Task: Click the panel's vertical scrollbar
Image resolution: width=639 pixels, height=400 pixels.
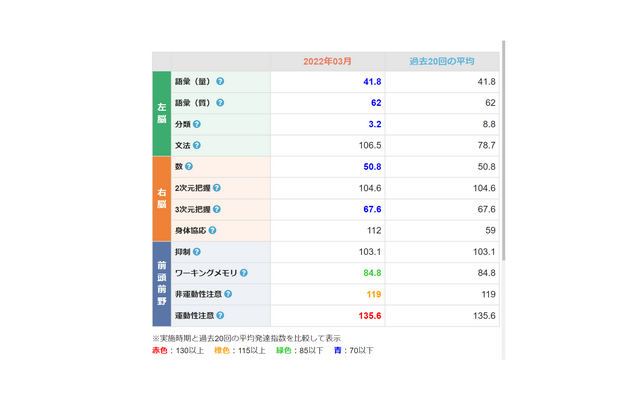Action: [x=504, y=150]
